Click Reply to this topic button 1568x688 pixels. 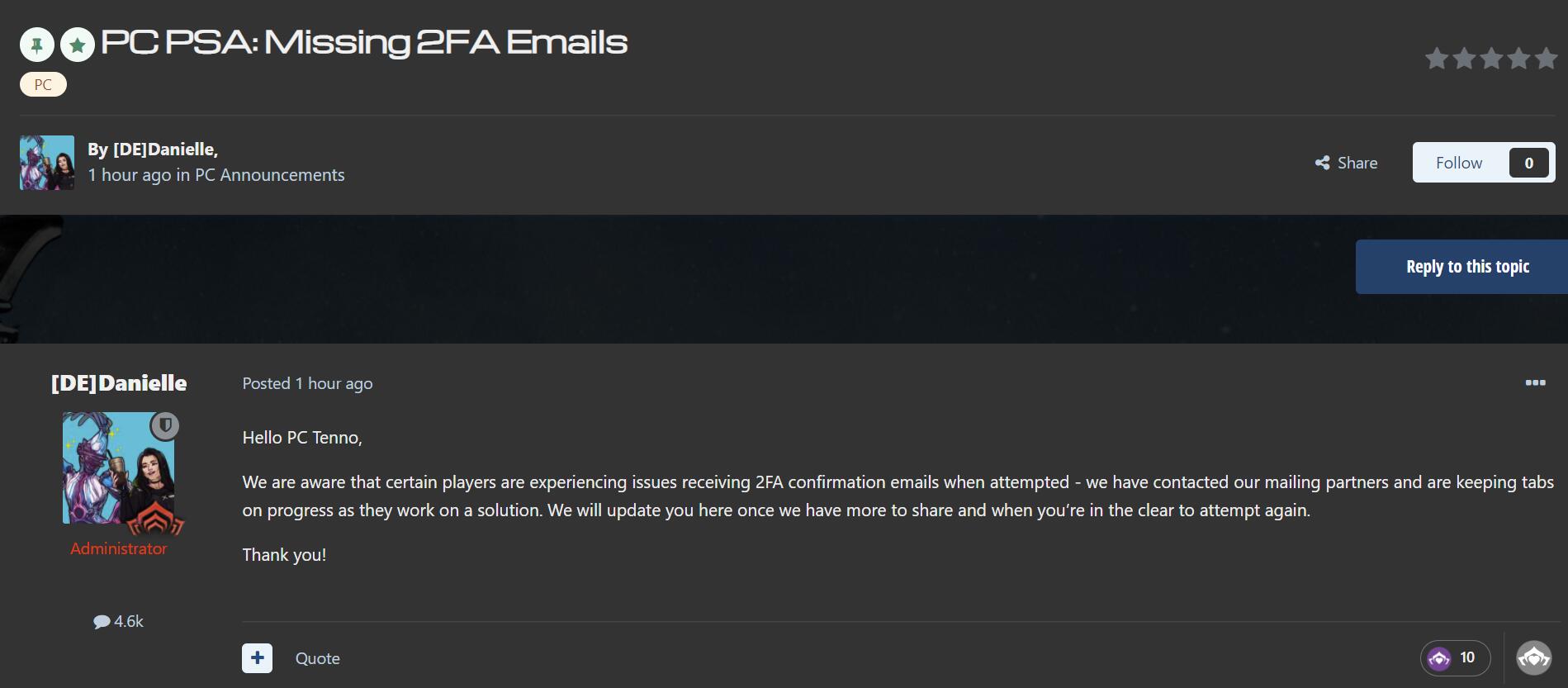[1467, 267]
